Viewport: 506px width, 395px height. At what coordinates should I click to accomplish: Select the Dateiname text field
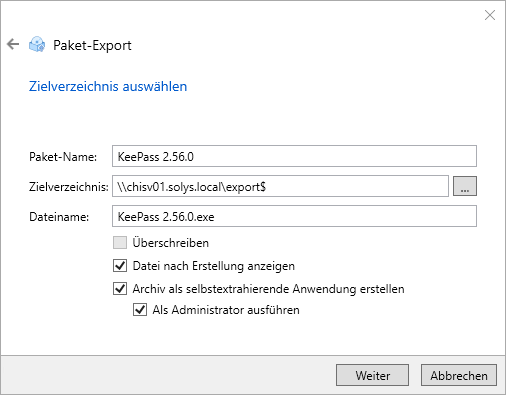(x=294, y=216)
